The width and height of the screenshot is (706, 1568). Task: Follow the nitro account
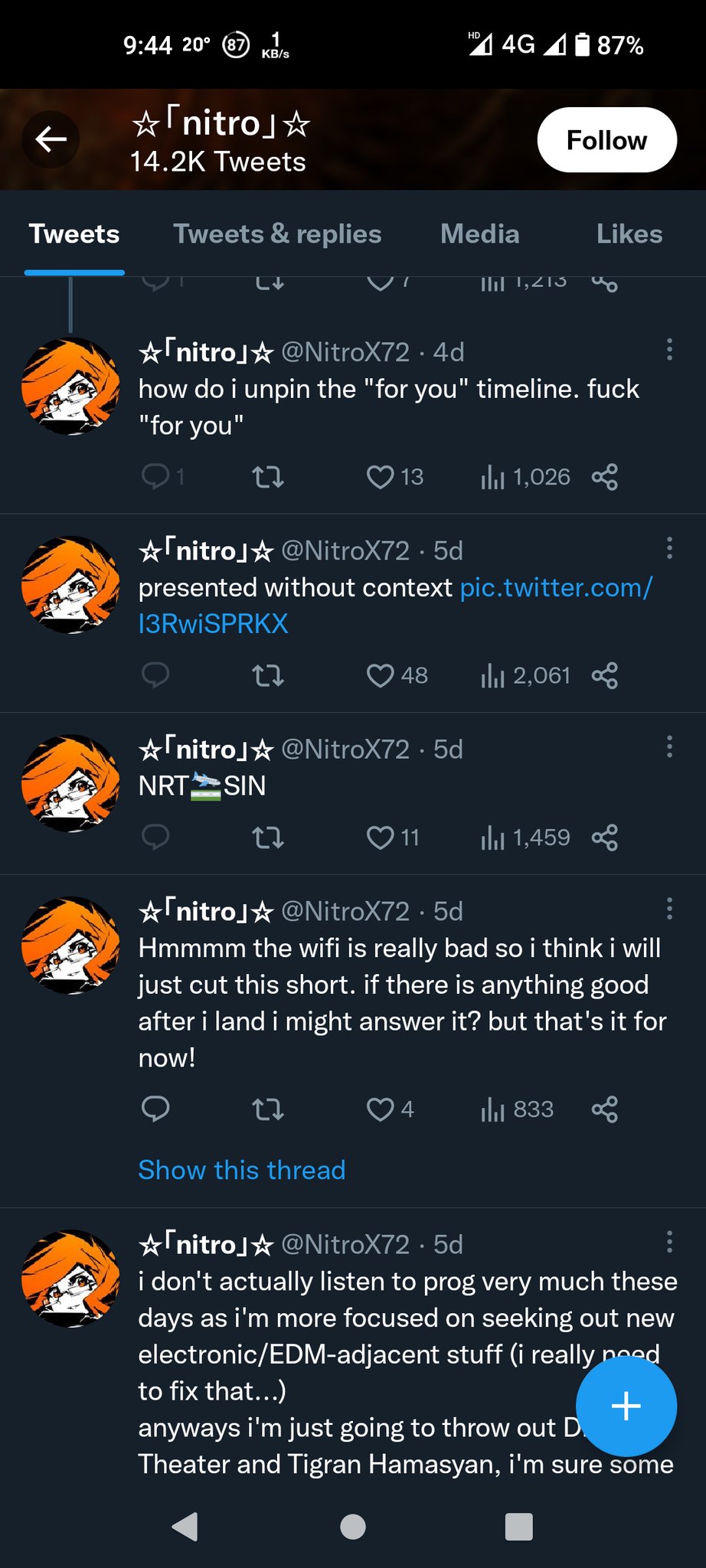606,140
